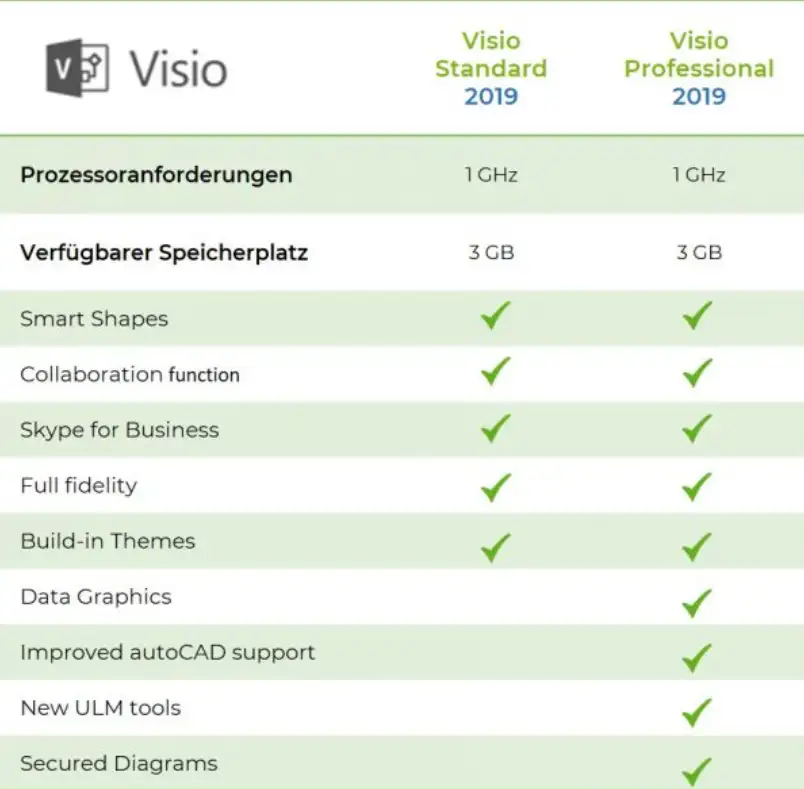This screenshot has width=804, height=789.
Task: Click the Improved autoCAD support checkmark
Action: 697,657
